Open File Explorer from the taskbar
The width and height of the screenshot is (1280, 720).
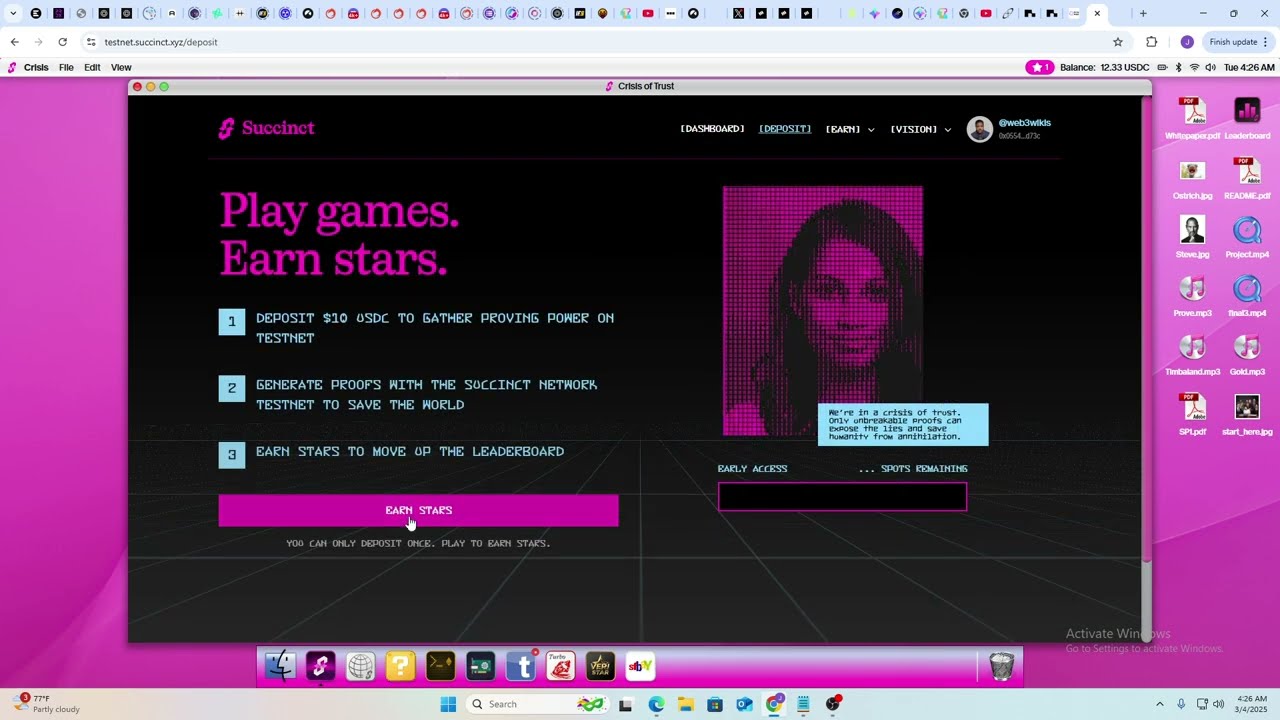point(685,704)
